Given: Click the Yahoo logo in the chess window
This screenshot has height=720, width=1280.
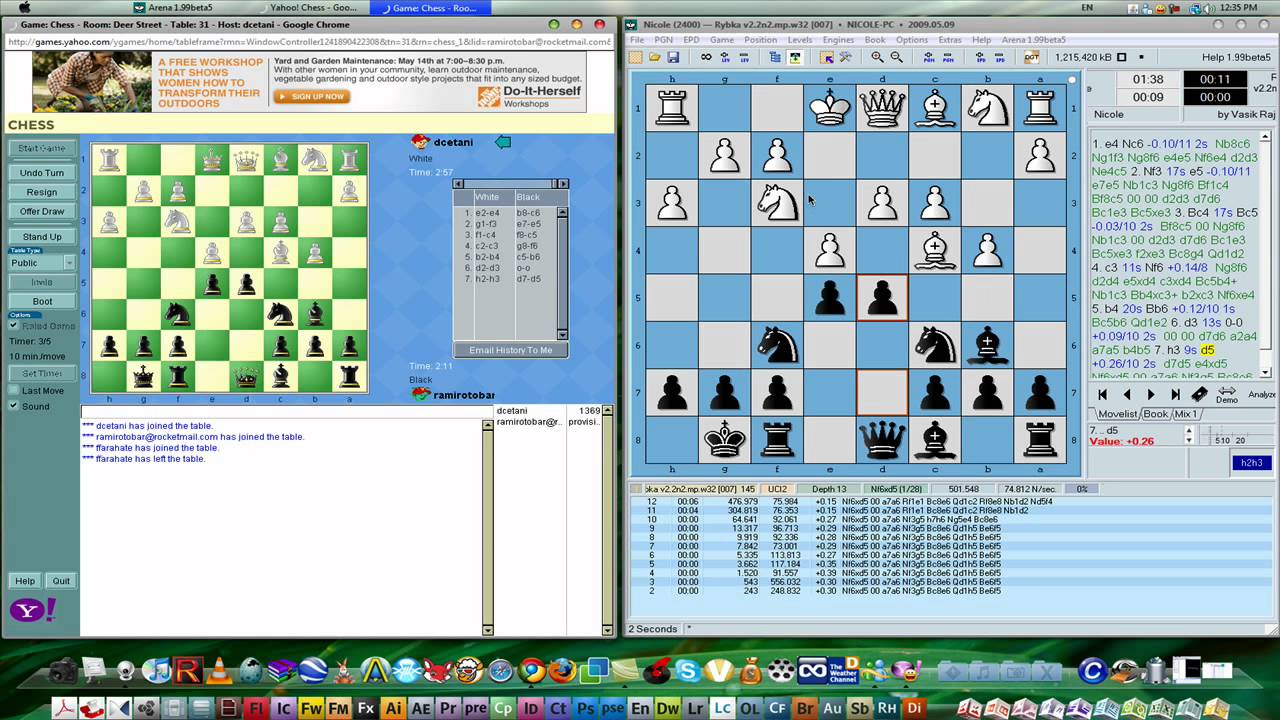Looking at the screenshot, I should click(33, 610).
